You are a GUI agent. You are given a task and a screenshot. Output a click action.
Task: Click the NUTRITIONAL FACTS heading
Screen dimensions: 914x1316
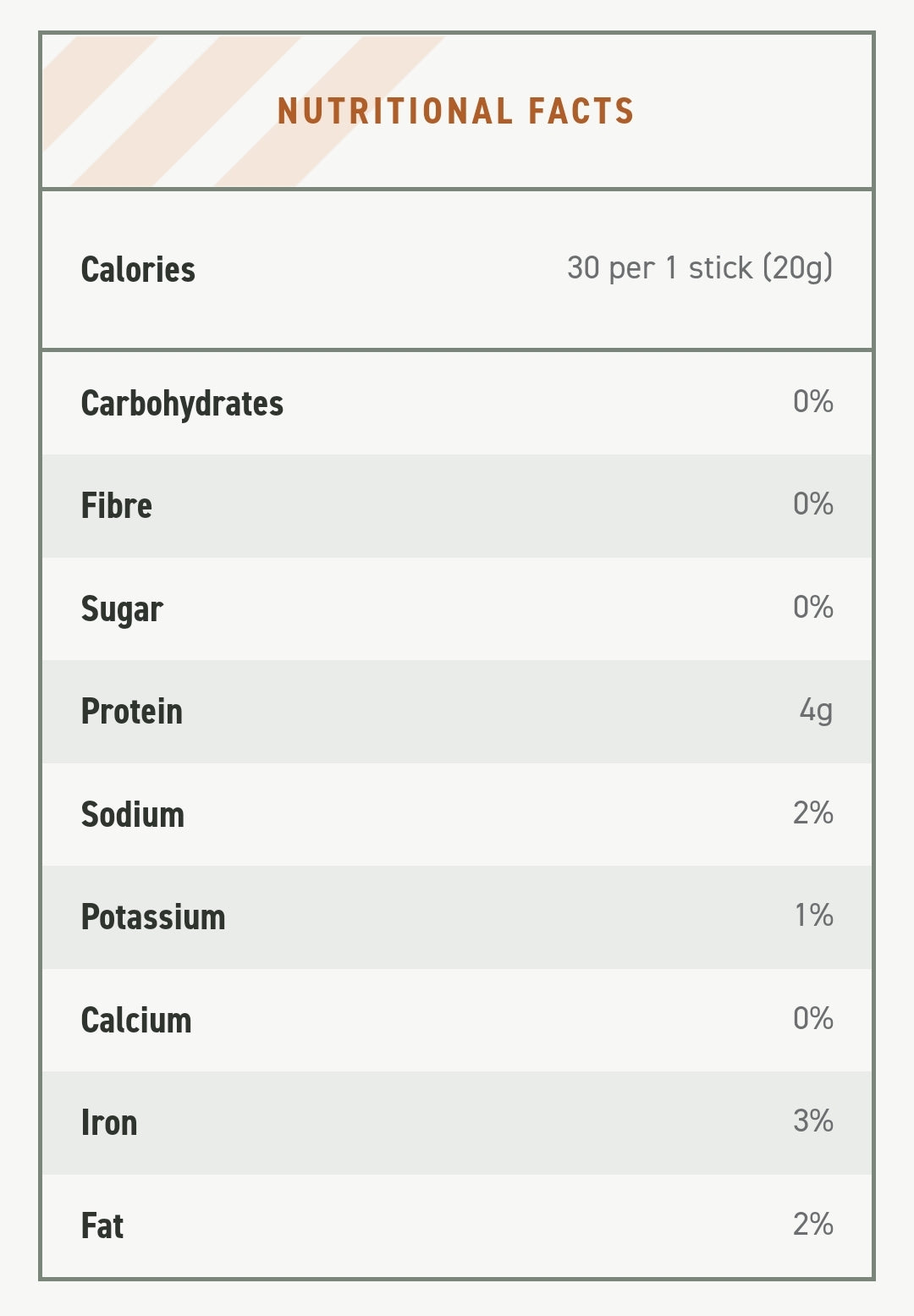[455, 111]
